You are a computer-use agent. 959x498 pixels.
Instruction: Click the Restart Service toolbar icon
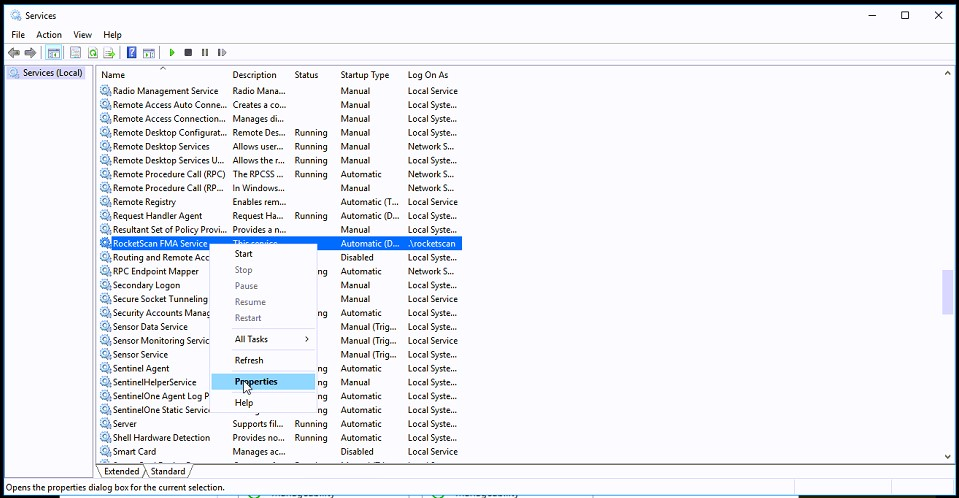coord(222,53)
